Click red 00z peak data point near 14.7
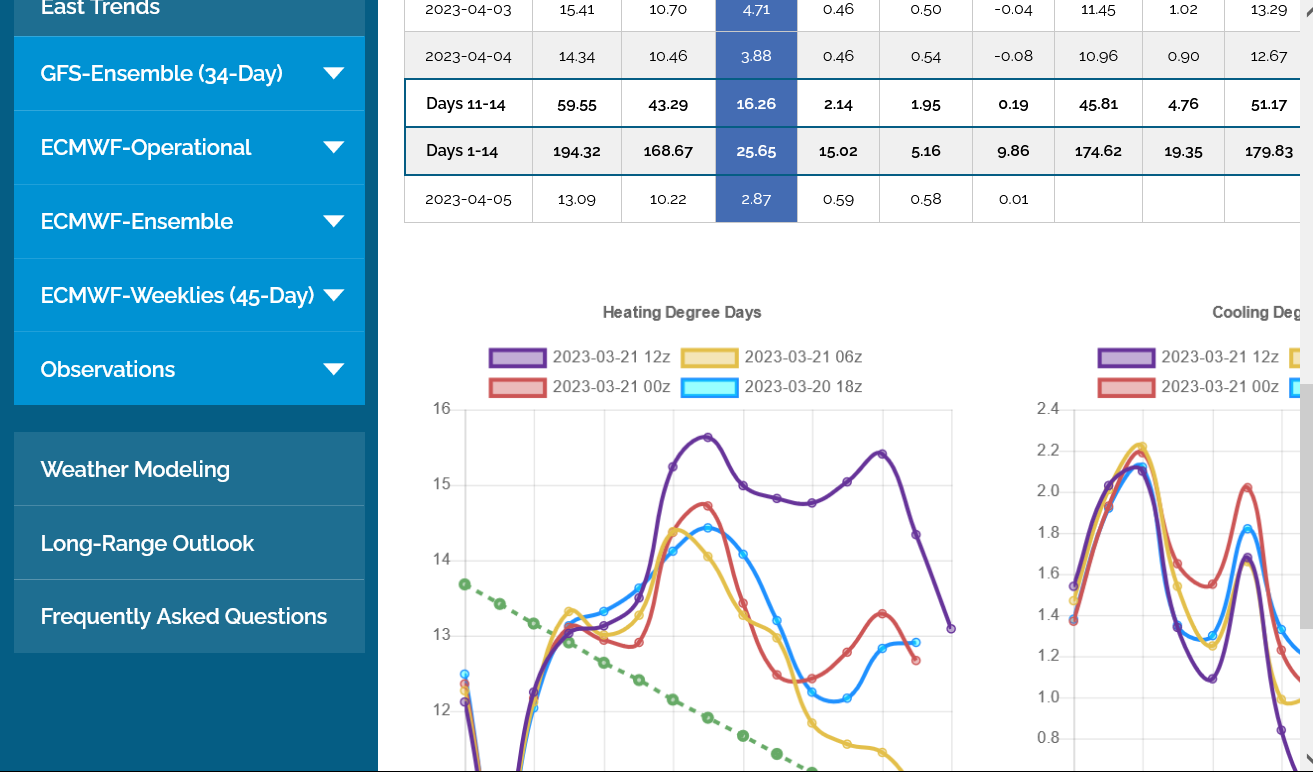The width and height of the screenshot is (1313, 778). (708, 506)
